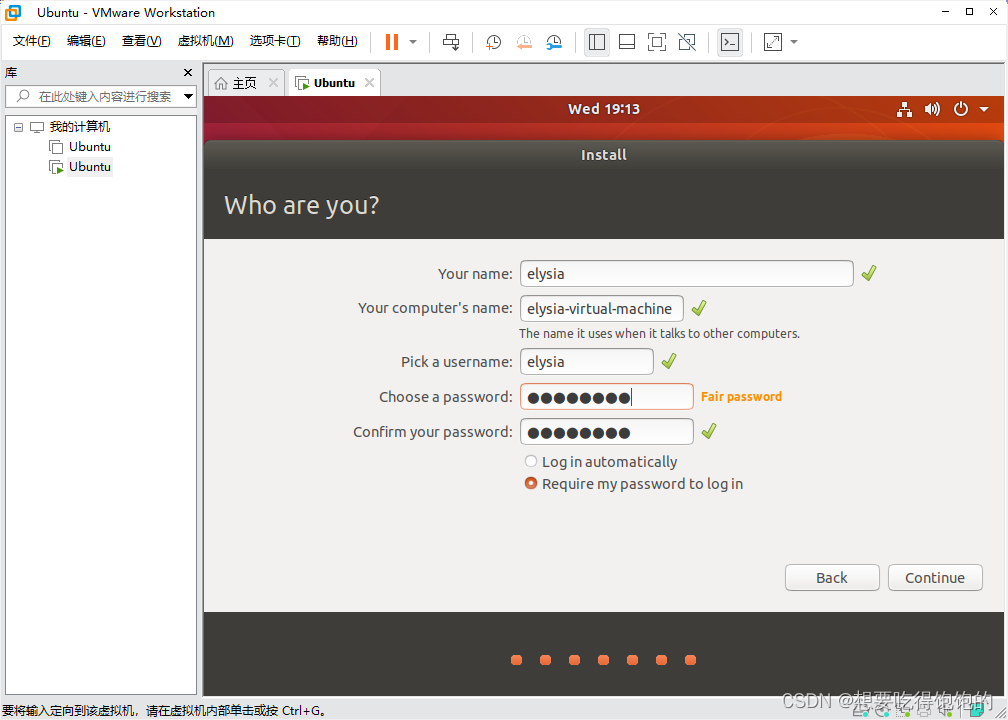Image resolution: width=1008 pixels, height=720 pixels.
Task: Open the 查看(V) menu
Action: [x=141, y=41]
